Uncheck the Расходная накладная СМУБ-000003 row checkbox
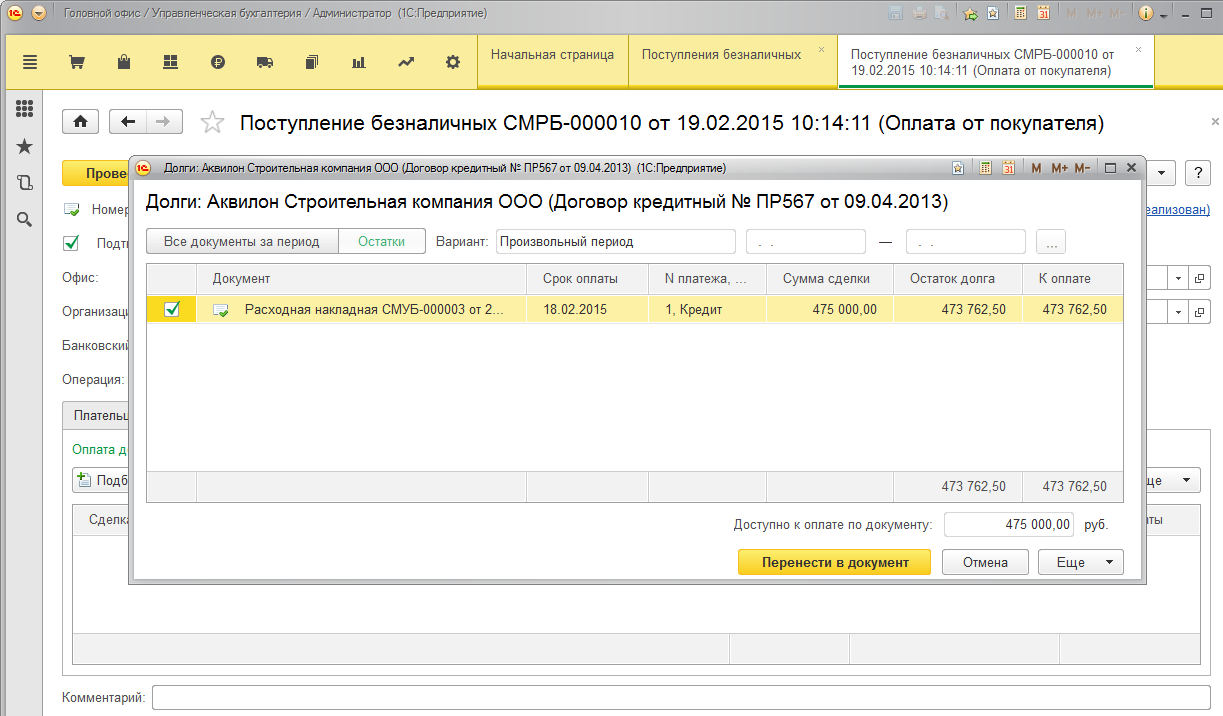1223x716 pixels. pos(171,309)
